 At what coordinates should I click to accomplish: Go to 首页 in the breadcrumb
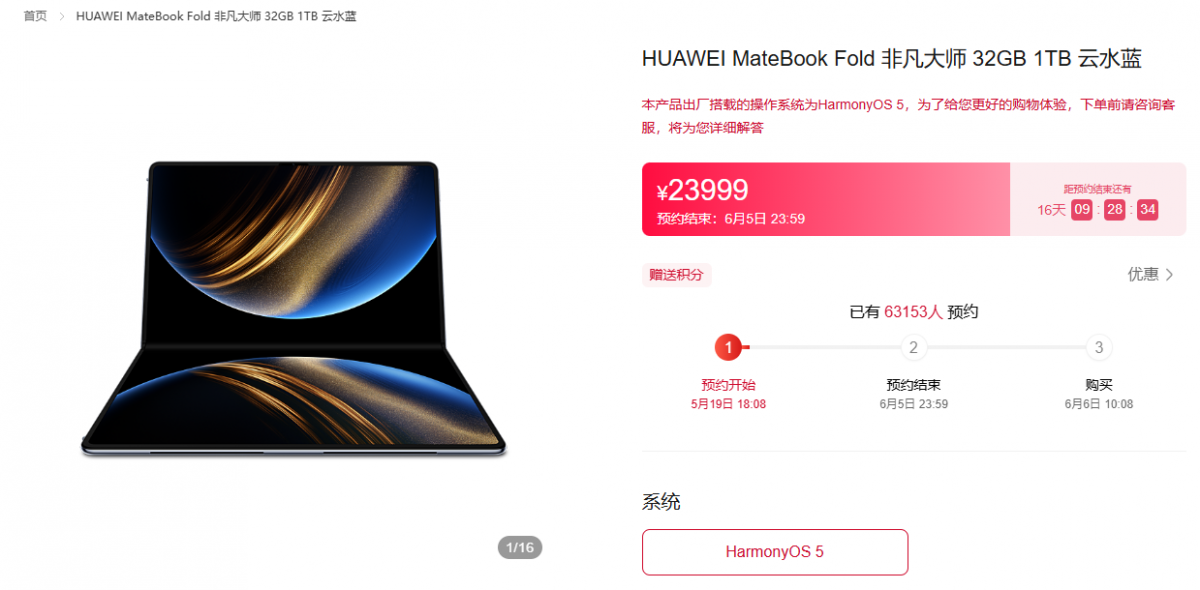click(x=35, y=16)
